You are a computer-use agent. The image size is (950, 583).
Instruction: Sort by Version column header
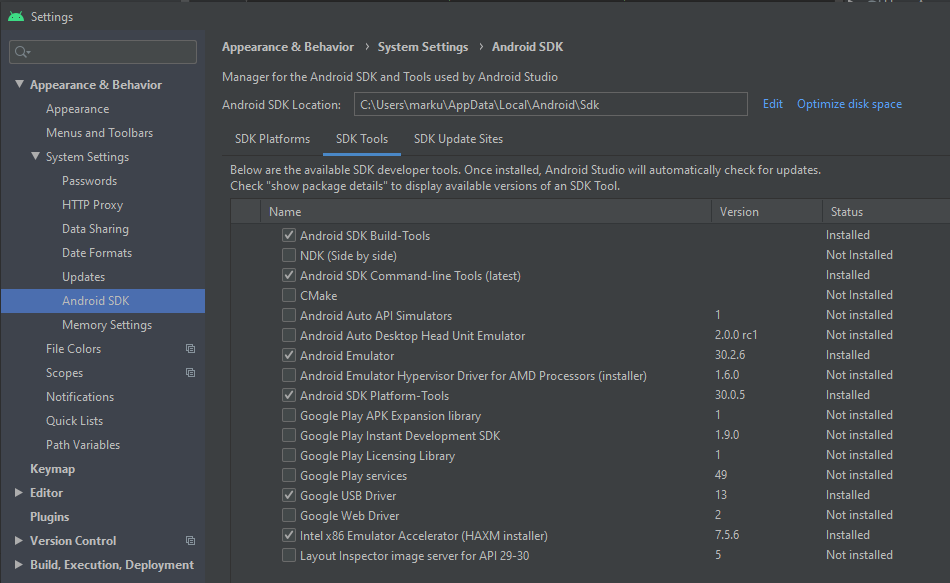766,212
